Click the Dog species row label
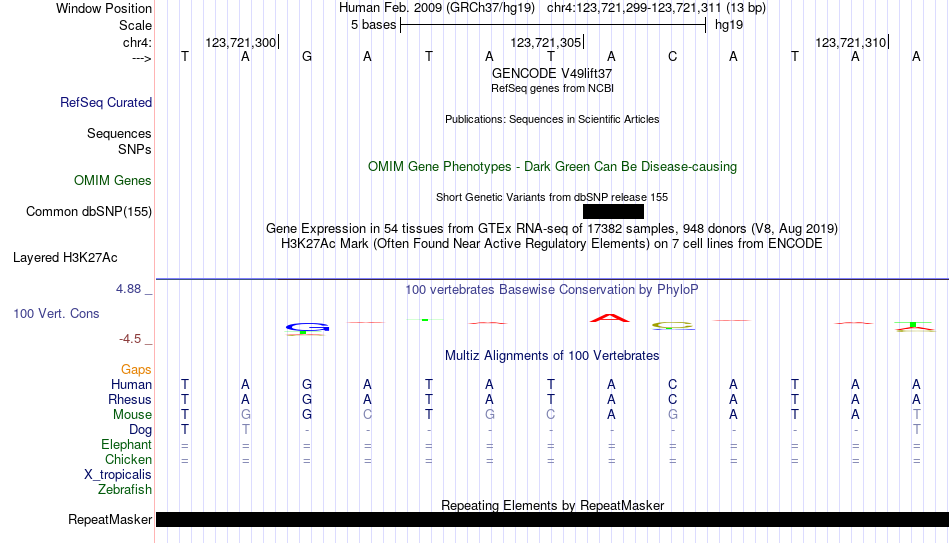The width and height of the screenshot is (950, 543). (140, 430)
